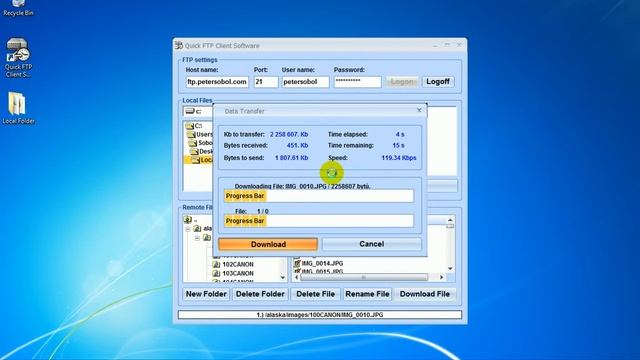Select the C:\ folder in local tree
Screen dimensions: 640x360
(194, 126)
